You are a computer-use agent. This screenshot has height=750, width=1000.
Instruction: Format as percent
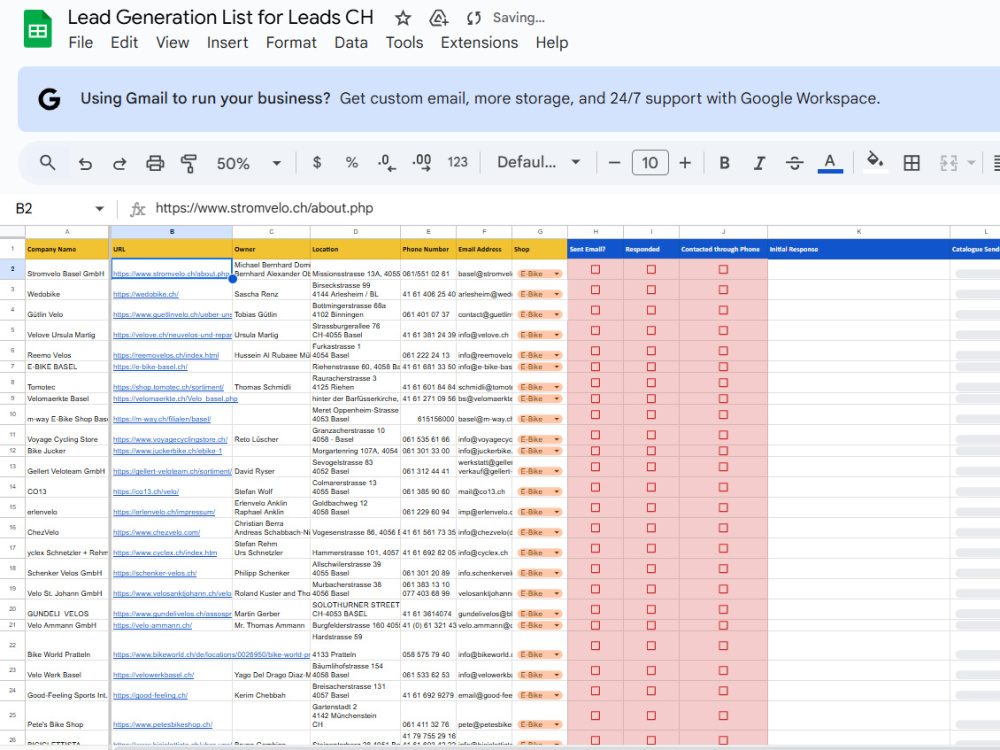(351, 163)
